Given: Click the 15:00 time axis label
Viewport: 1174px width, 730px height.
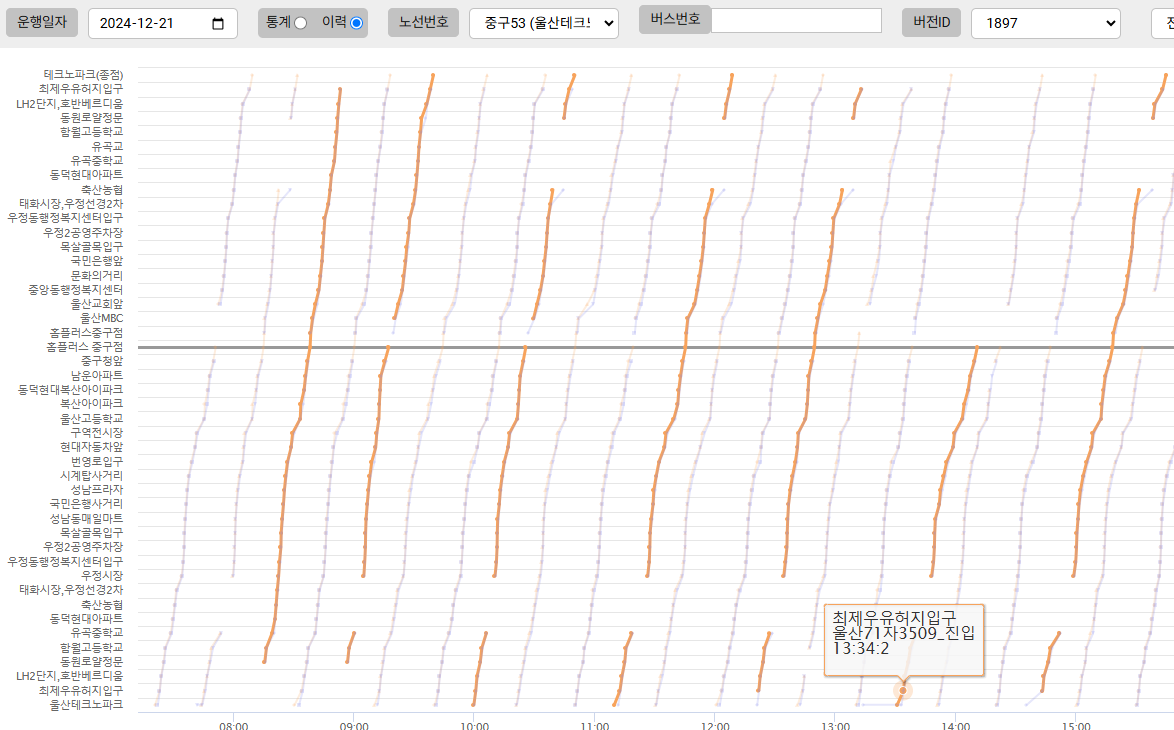Looking at the screenshot, I should point(1075,724).
